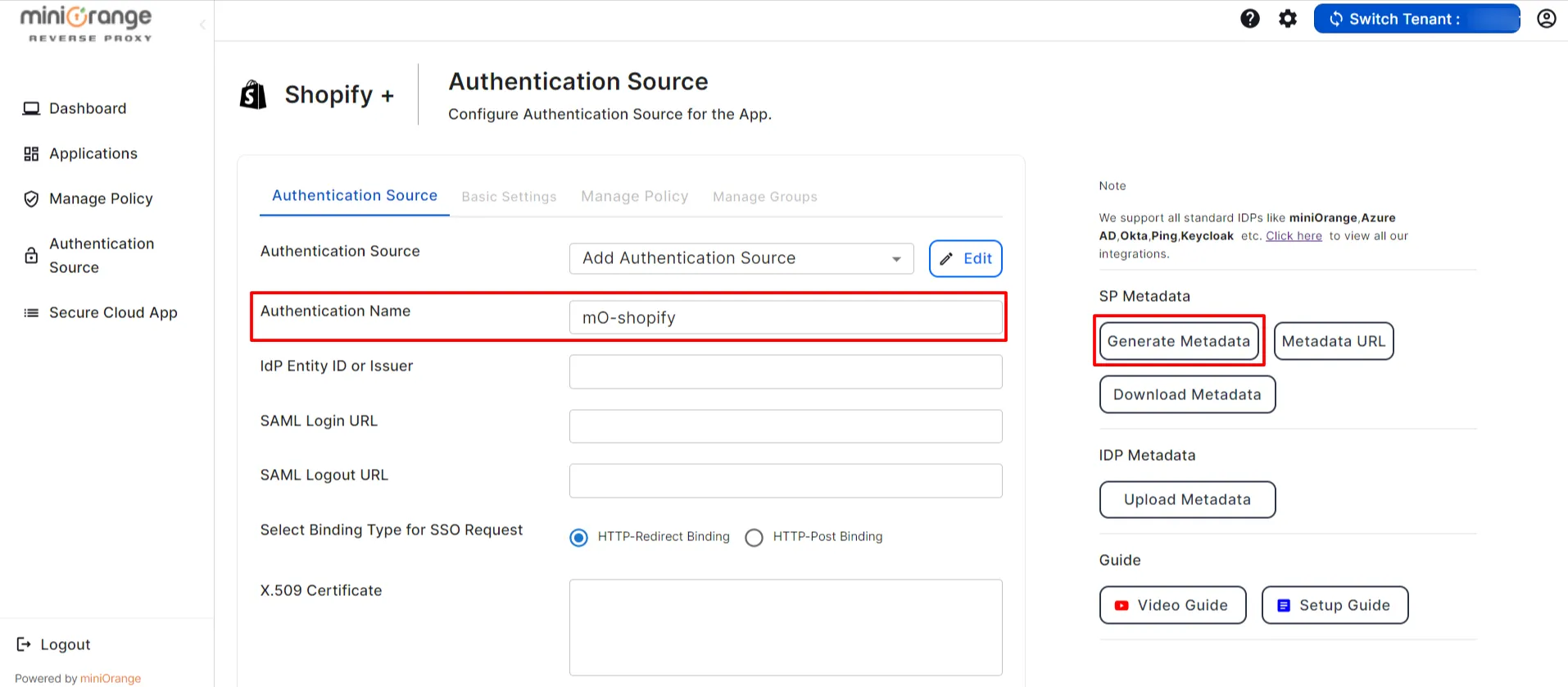Log out using the Logout text
Viewport: 1568px width, 687px height.
click(66, 645)
